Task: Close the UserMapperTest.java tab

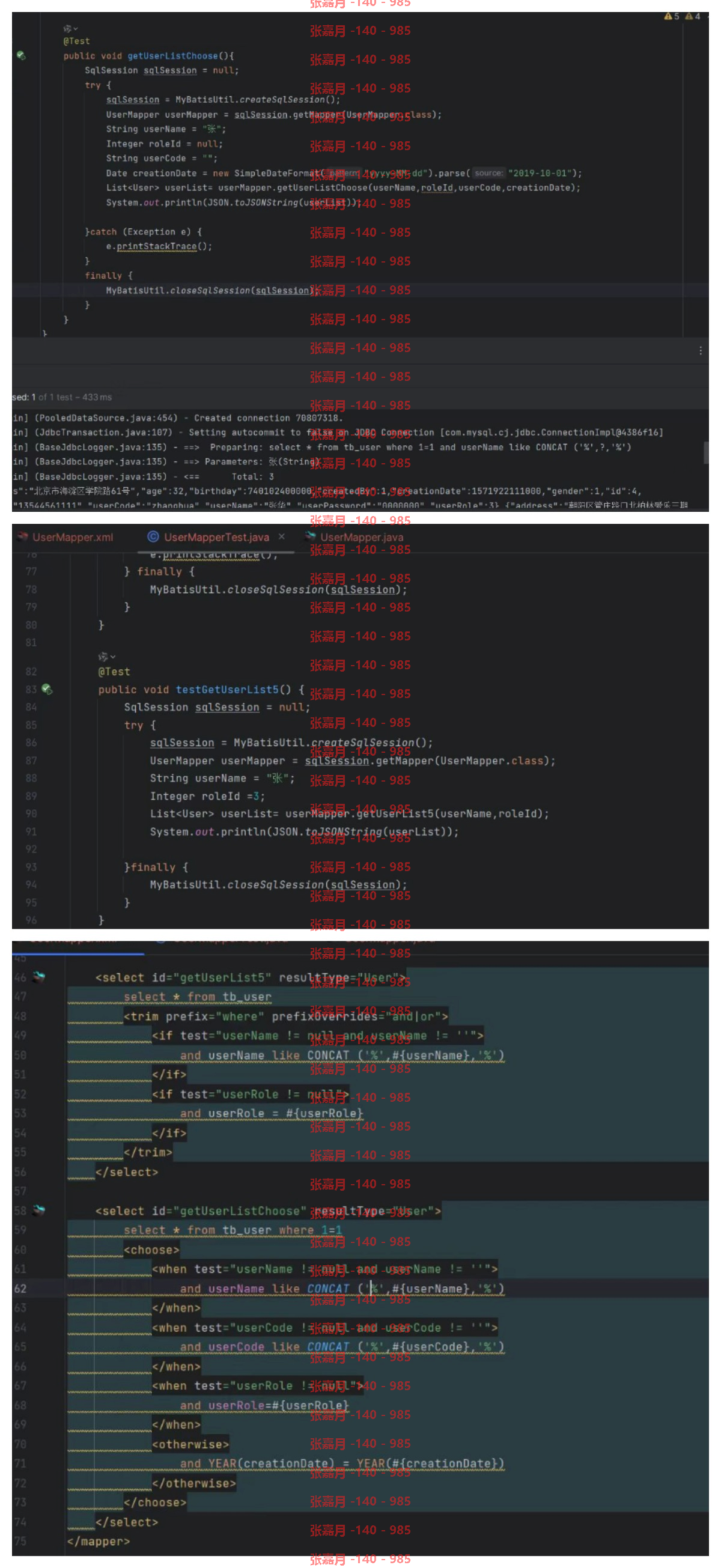Action: pyautogui.click(x=281, y=536)
